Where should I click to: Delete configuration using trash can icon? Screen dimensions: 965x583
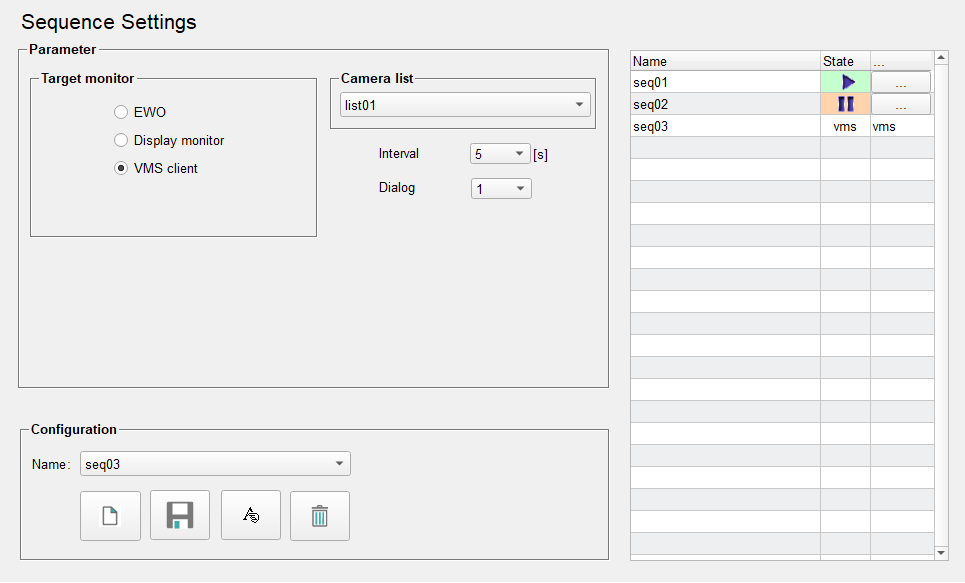point(320,516)
